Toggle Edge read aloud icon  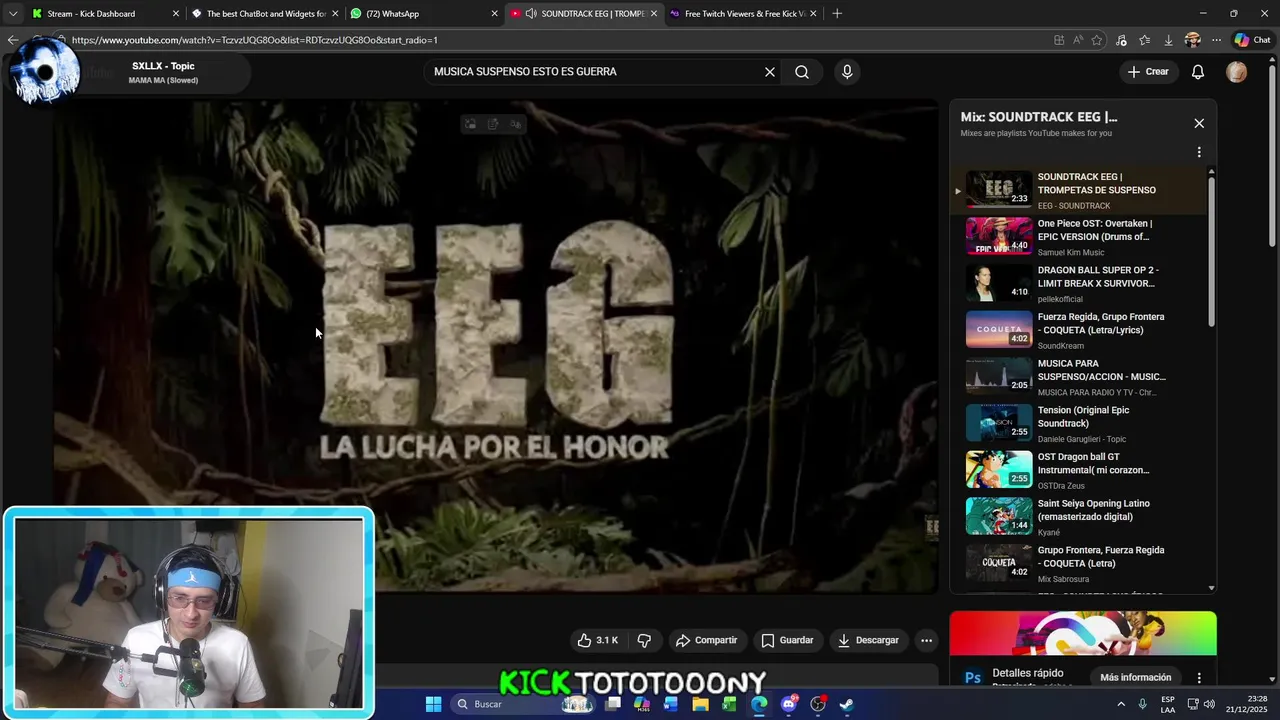point(1078,40)
